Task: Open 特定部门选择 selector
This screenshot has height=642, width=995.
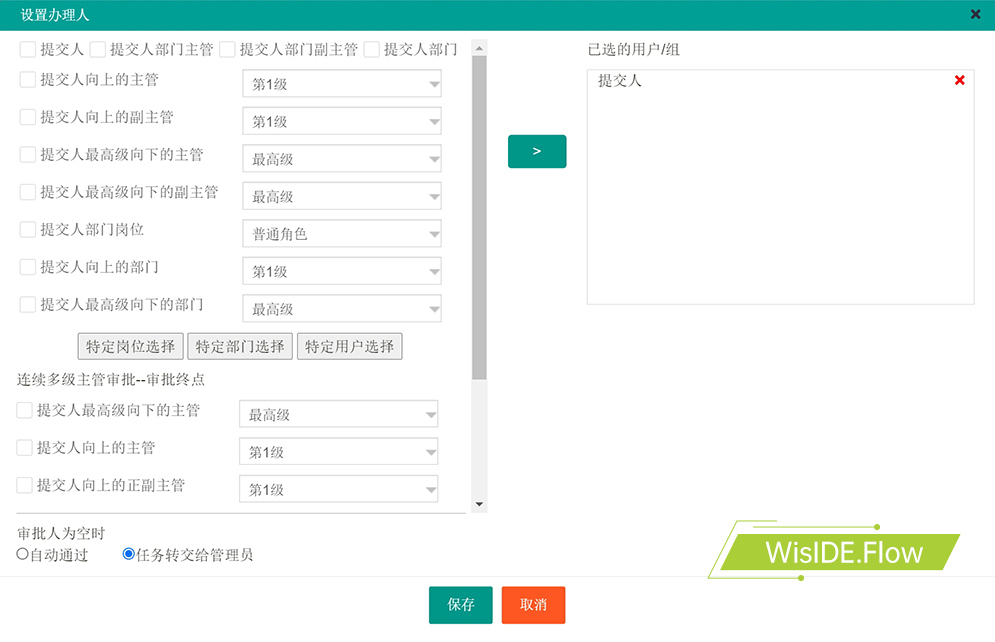Action: coord(240,346)
